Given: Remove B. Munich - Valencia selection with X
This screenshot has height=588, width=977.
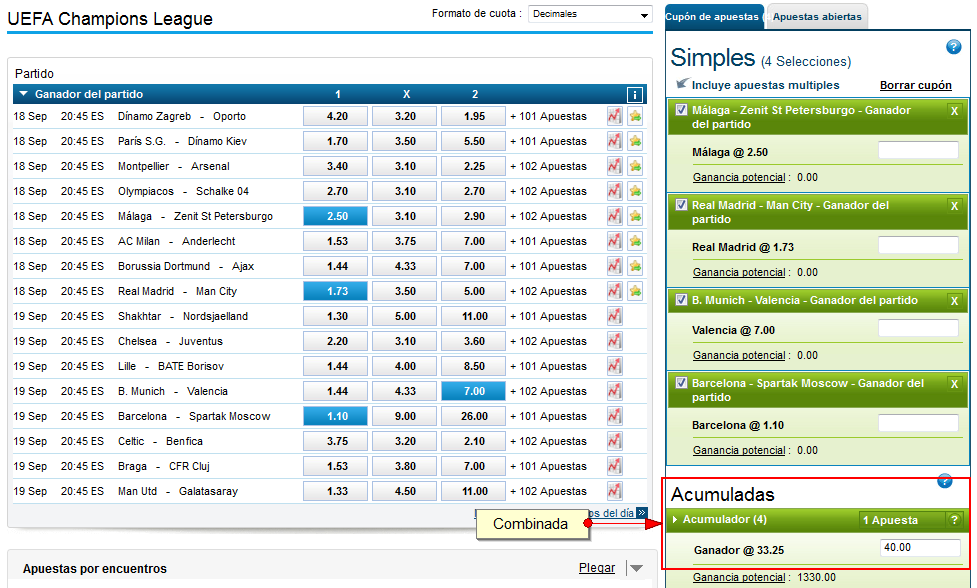Looking at the screenshot, I should (953, 301).
